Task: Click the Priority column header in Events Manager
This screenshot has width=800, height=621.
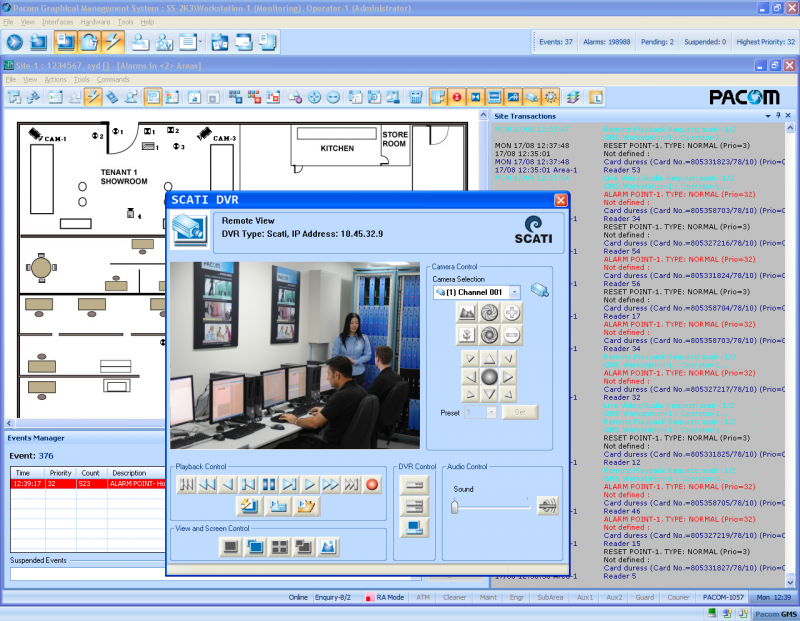Action: click(61, 473)
